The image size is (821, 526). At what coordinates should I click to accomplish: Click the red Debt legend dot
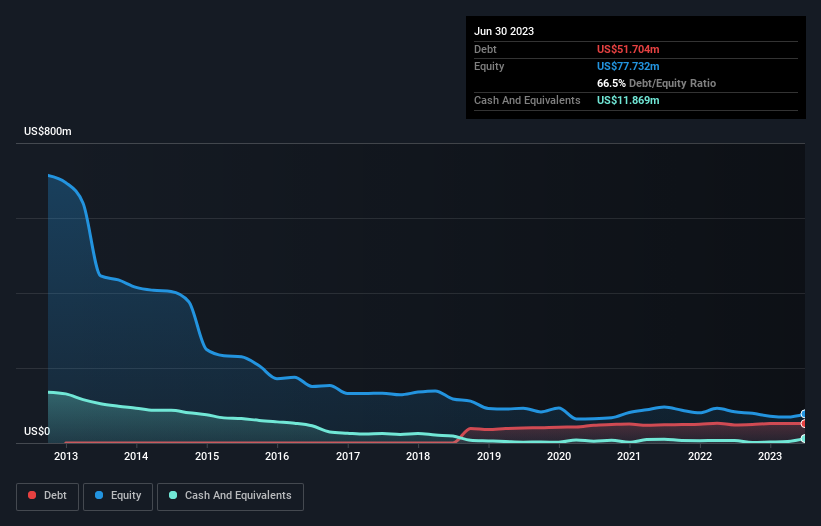(32, 495)
